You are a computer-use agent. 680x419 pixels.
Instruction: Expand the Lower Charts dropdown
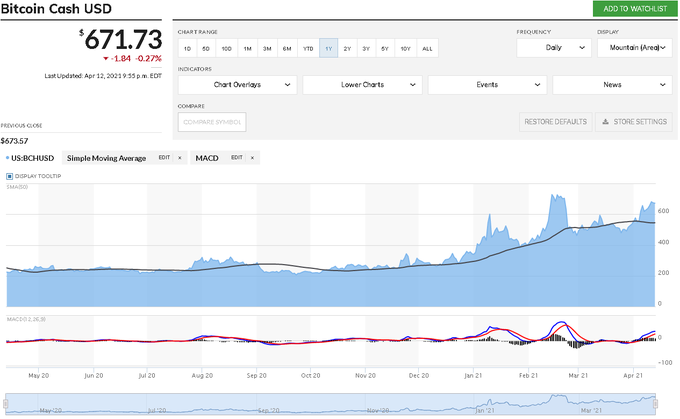point(363,85)
